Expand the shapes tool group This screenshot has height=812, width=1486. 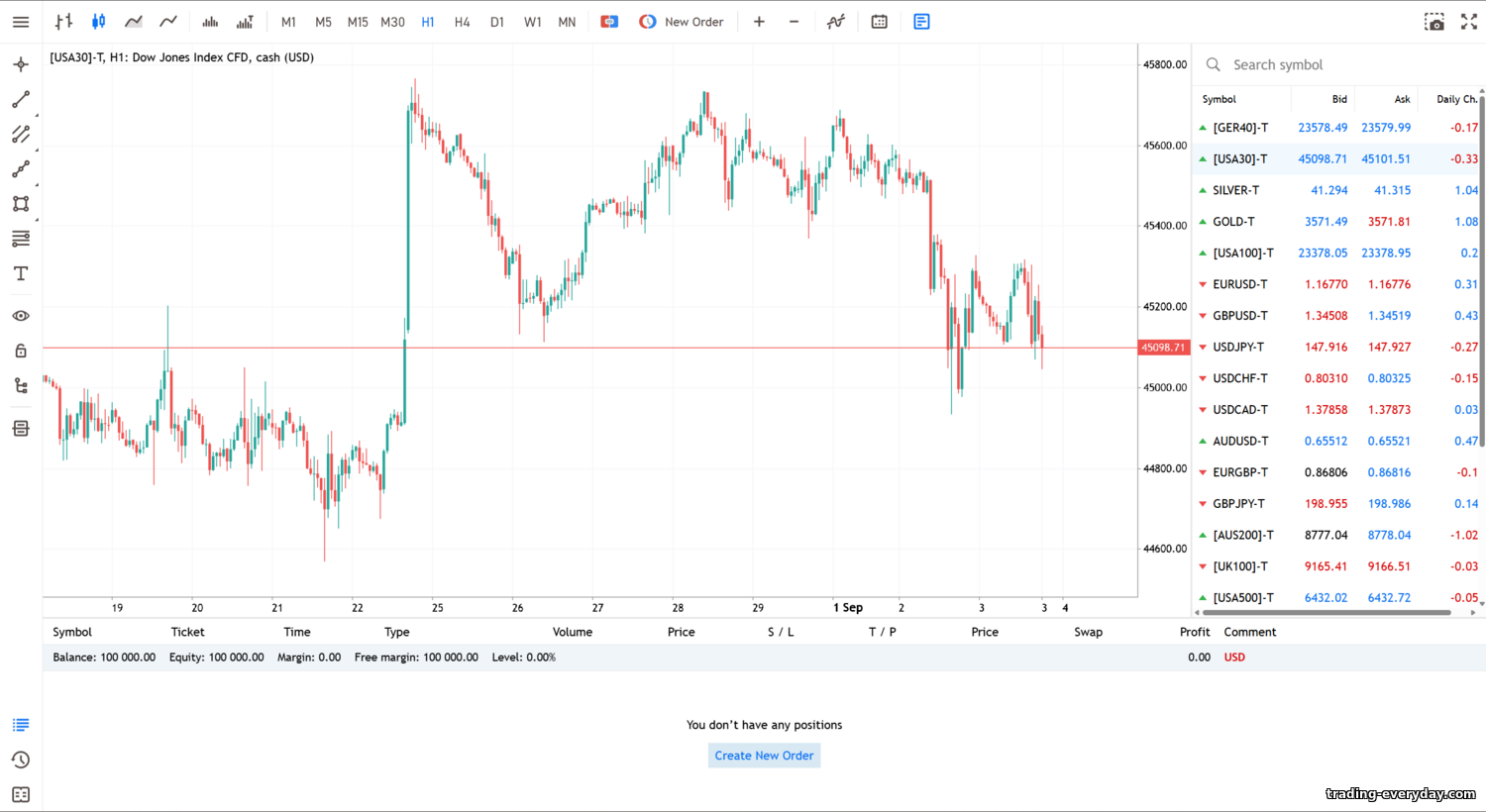(x=21, y=204)
